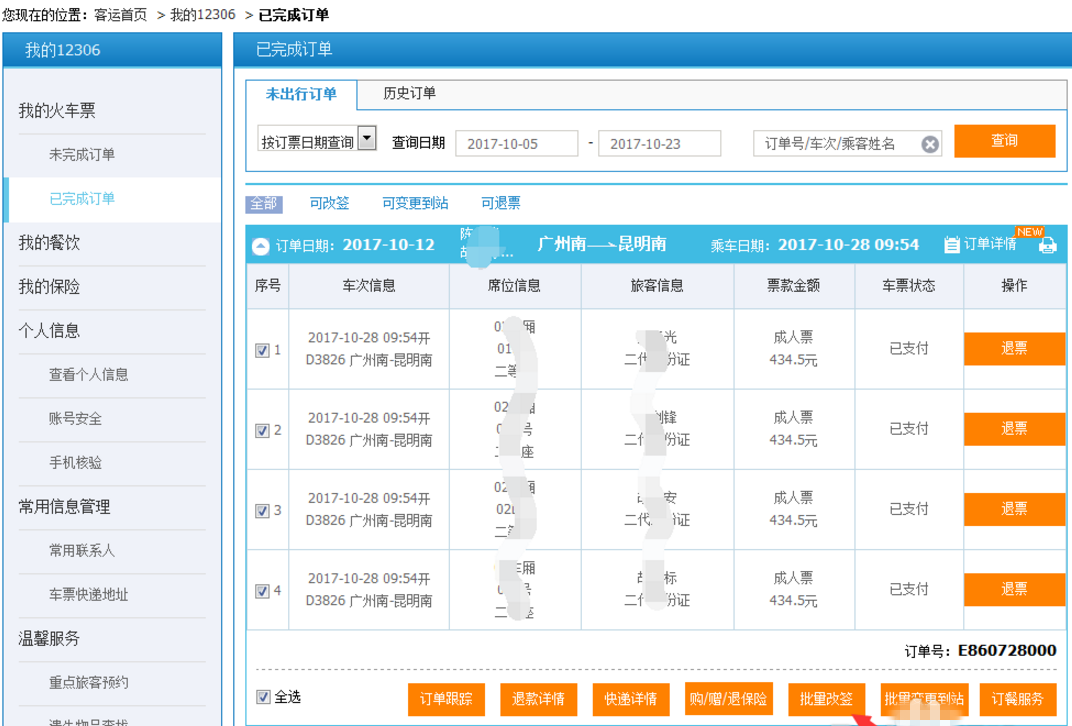The image size is (1072, 726).
Task: Filter orders by 可改签
Action: click(329, 203)
